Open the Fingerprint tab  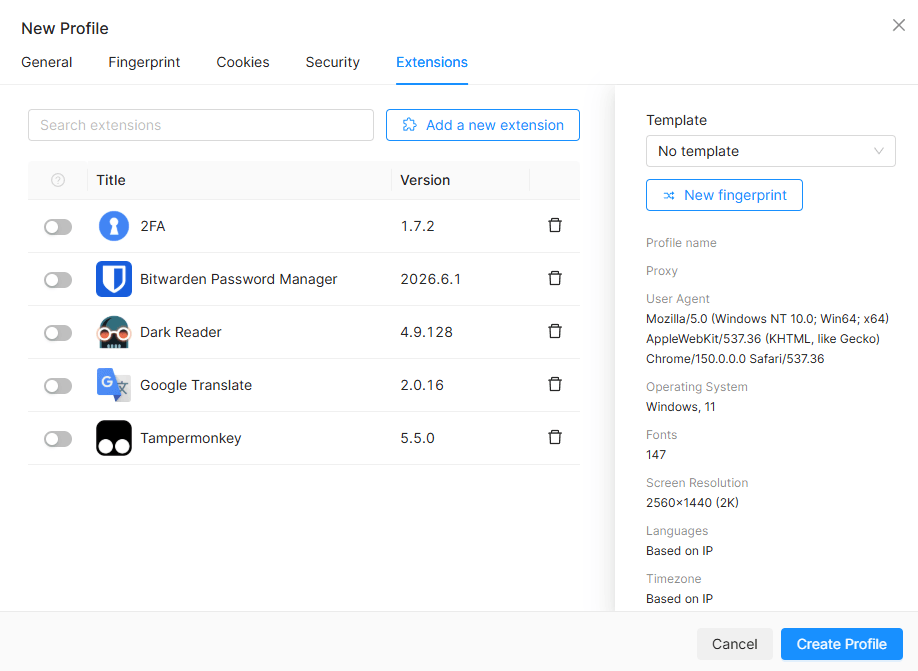coord(144,62)
